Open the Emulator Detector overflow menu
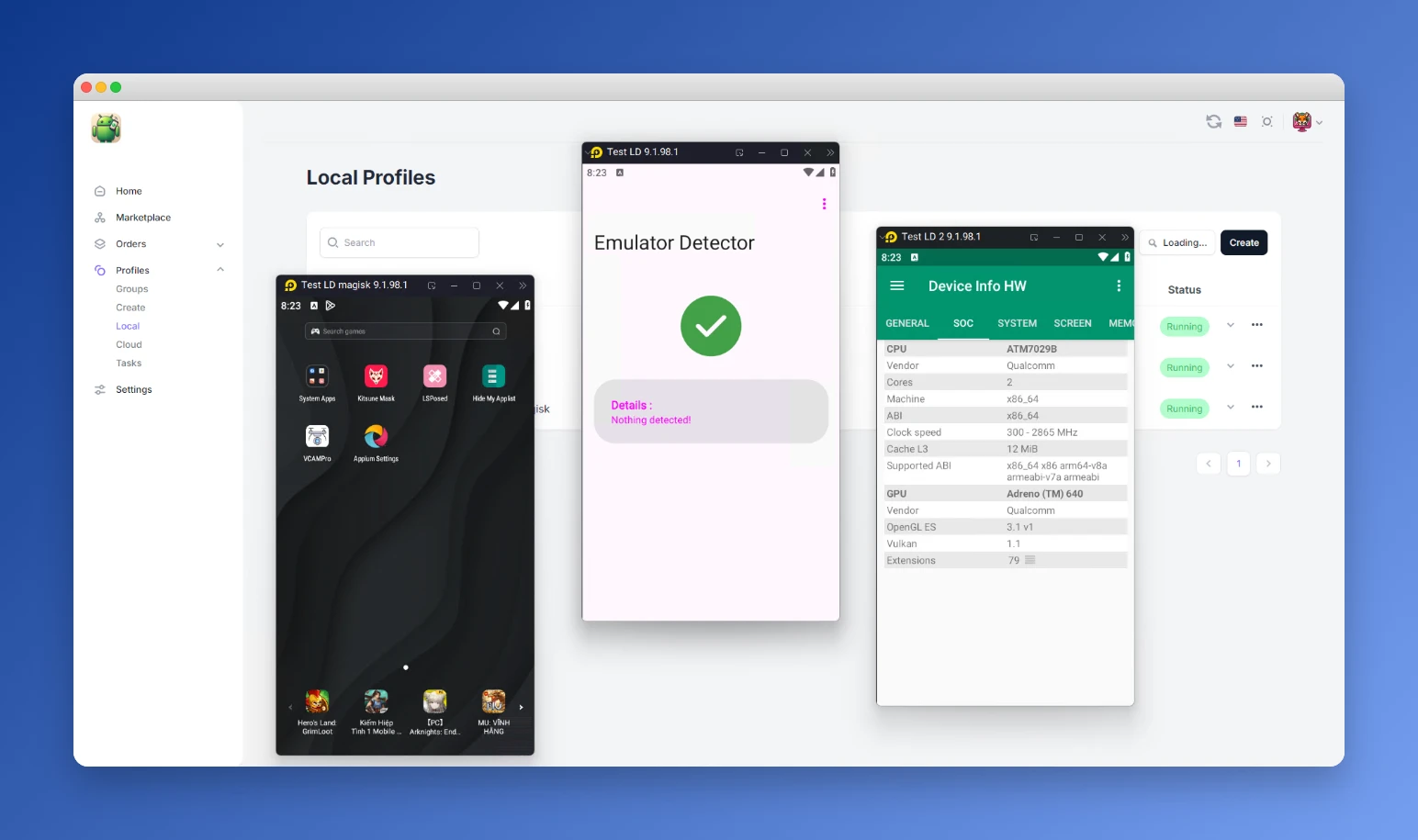This screenshot has height=840, width=1418. [824, 204]
